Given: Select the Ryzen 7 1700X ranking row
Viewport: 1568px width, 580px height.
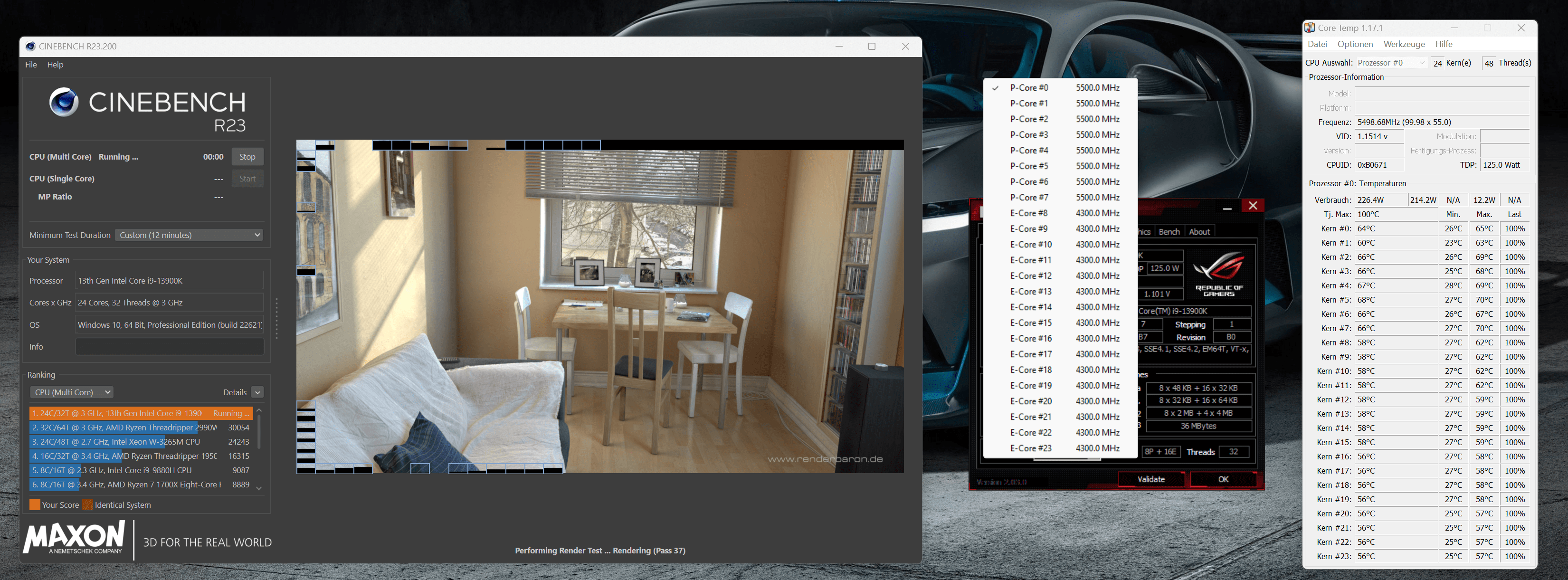Looking at the screenshot, I should 141,485.
